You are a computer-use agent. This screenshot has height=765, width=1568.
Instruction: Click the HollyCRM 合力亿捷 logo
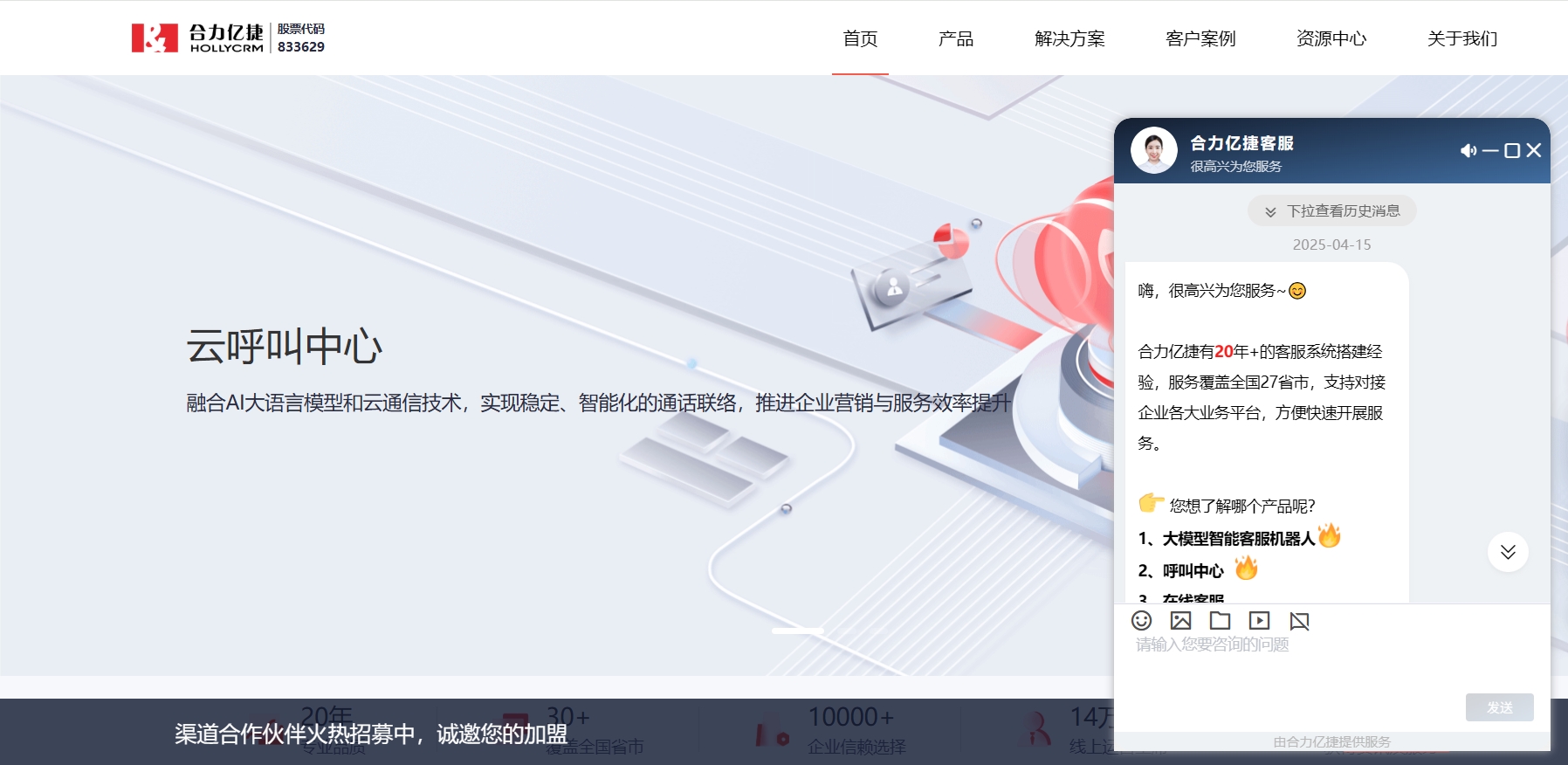pos(197,38)
